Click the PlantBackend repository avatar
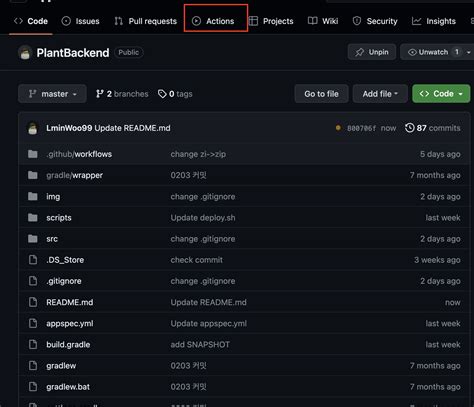Viewport: 474px width, 407px height. pos(25,53)
